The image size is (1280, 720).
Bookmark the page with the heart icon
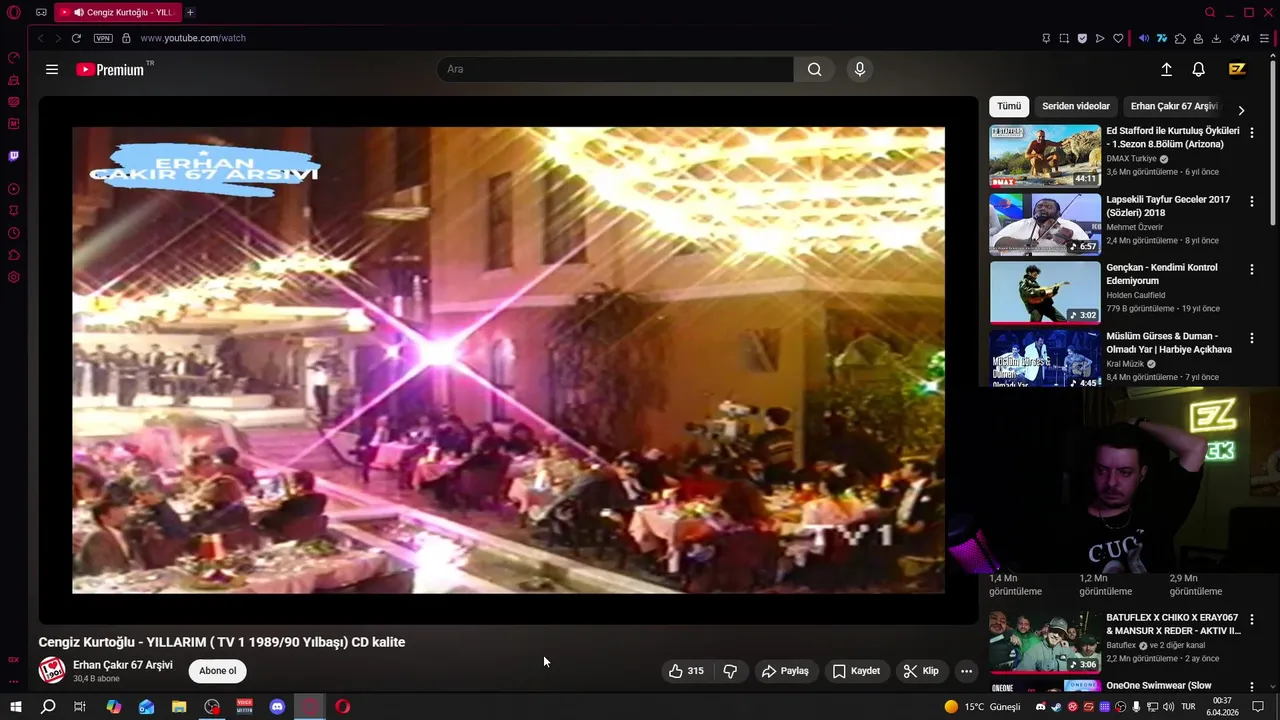(1118, 38)
